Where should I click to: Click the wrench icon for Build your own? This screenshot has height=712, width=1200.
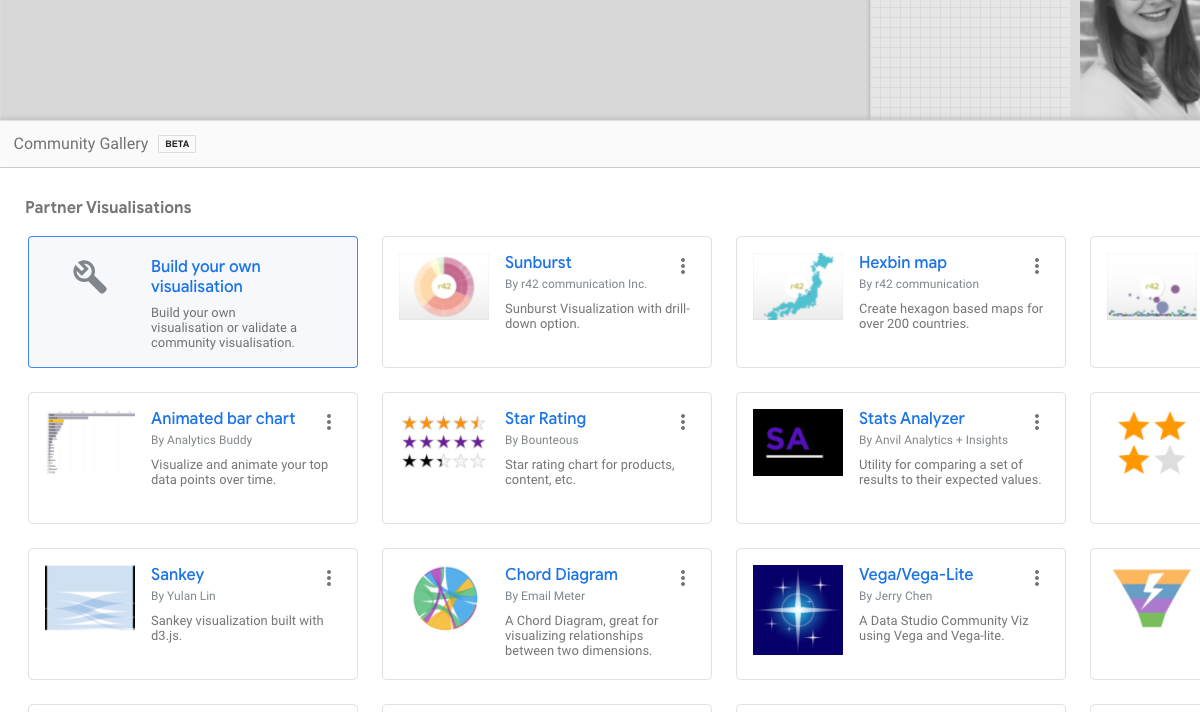[90, 276]
